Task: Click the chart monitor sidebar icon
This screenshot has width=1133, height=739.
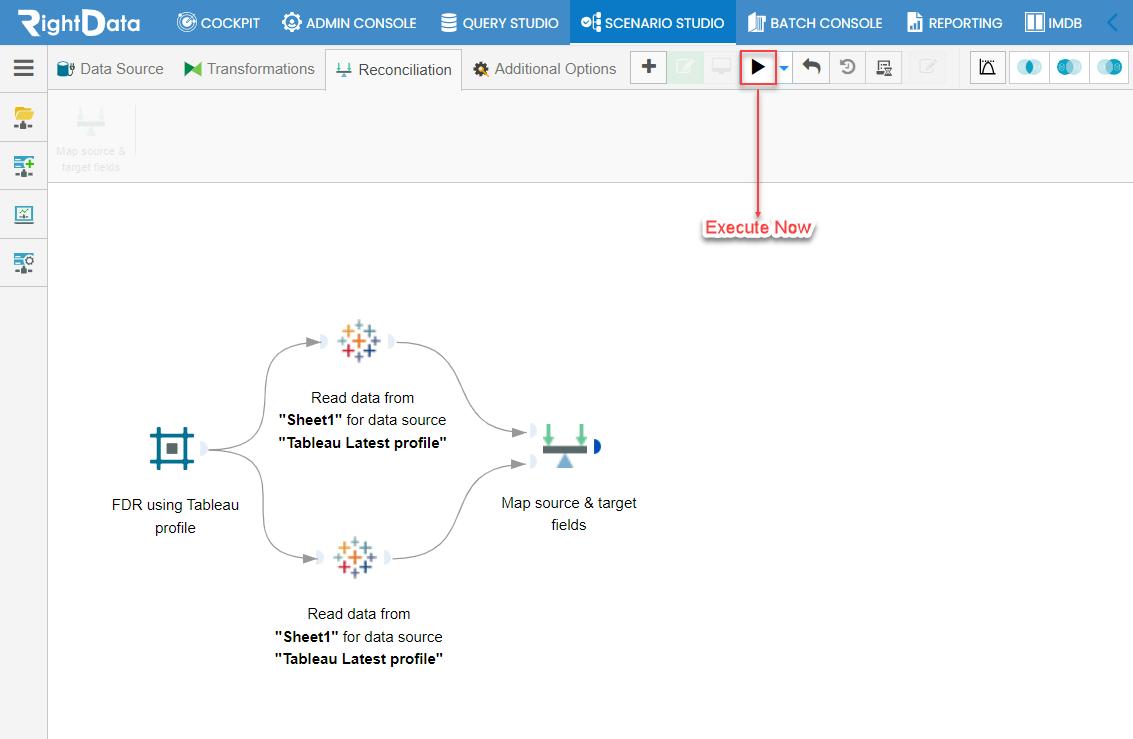Action: (x=24, y=215)
